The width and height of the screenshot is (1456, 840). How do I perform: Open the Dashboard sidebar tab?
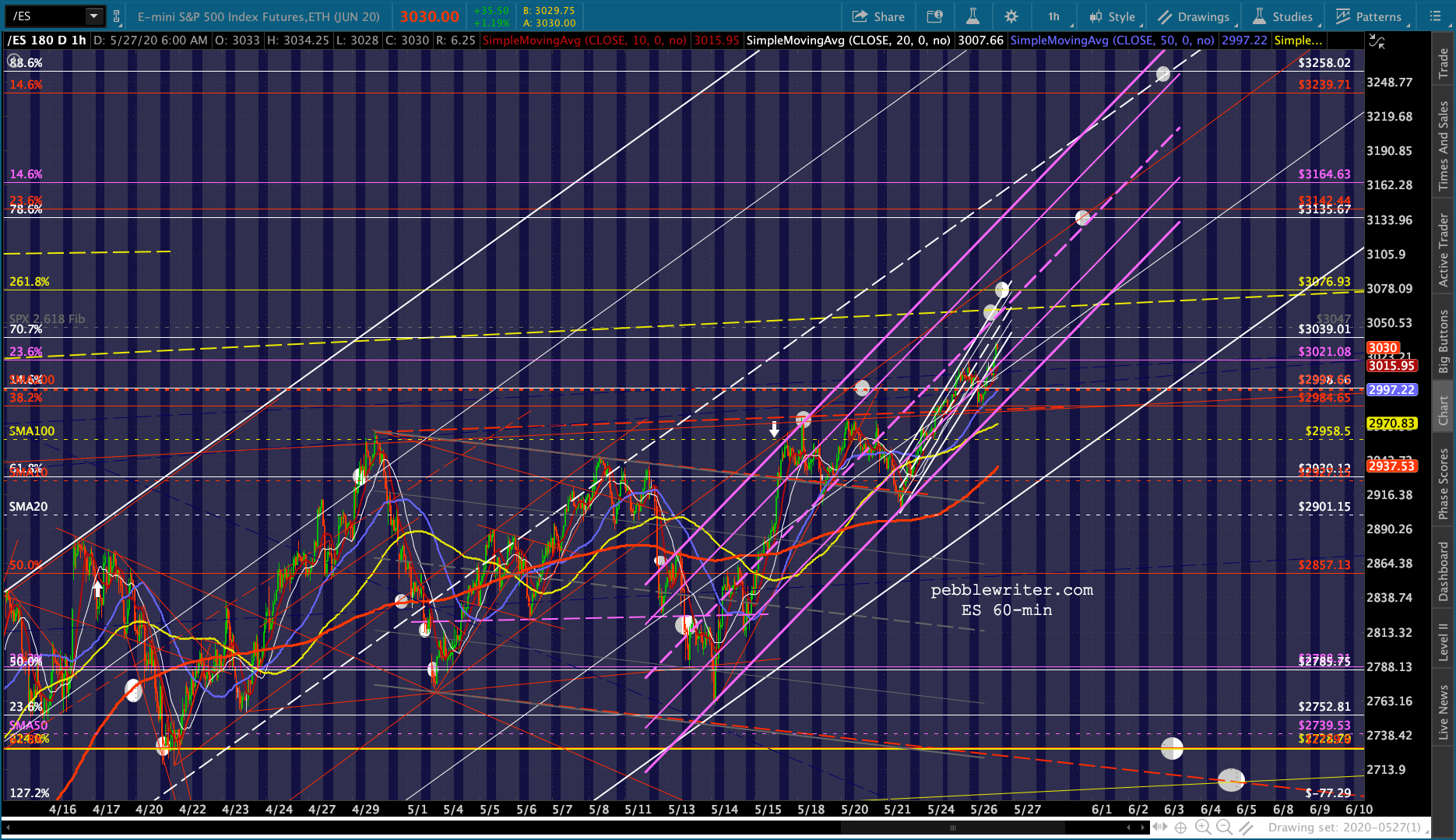1444,571
